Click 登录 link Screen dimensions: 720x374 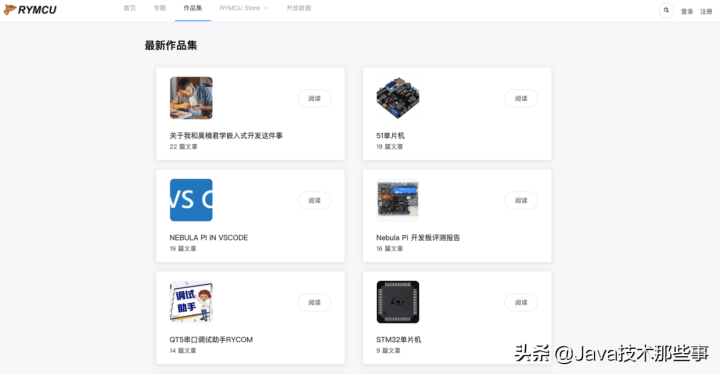(687, 11)
